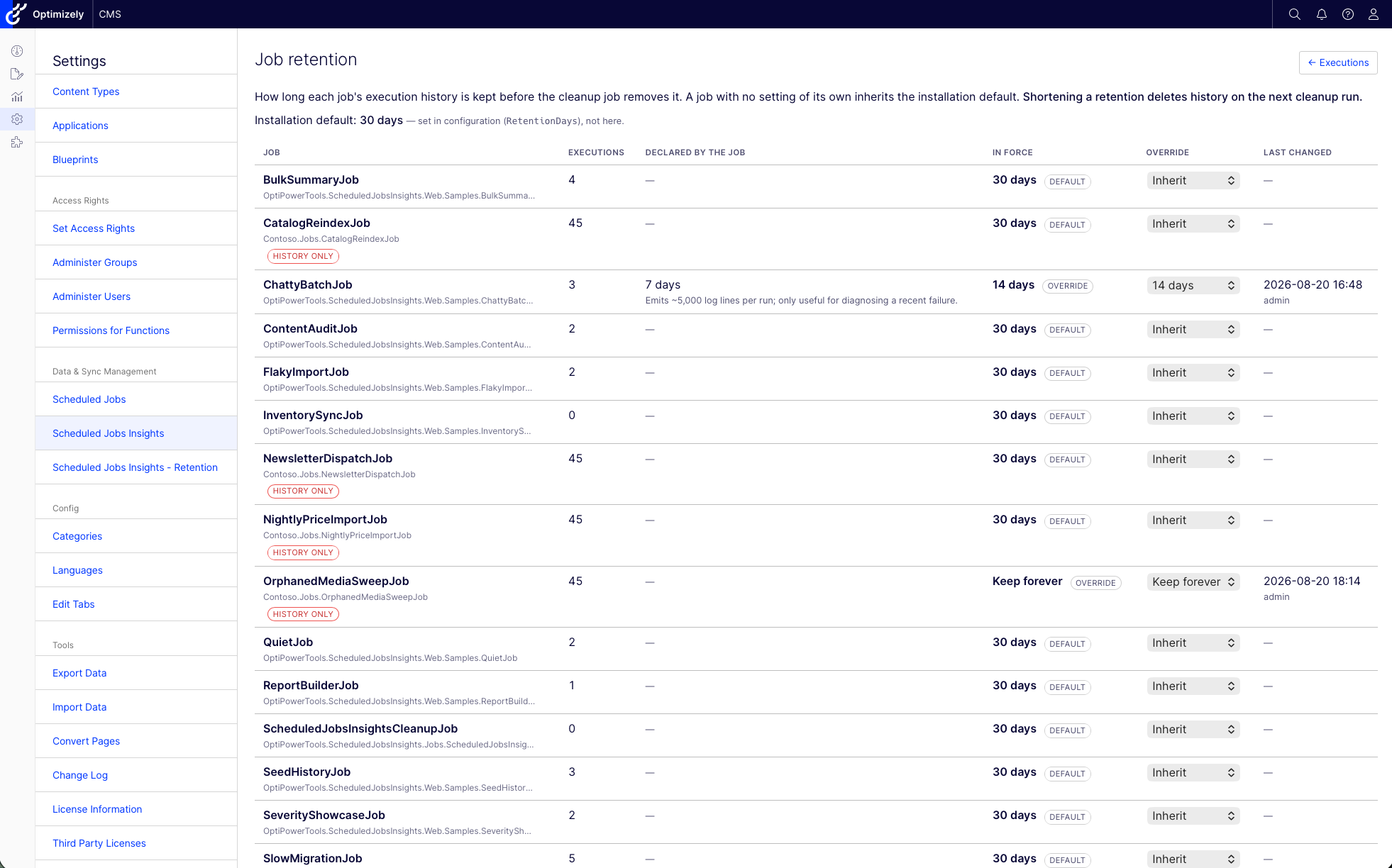
Task: Open the NightlyPriceImportJob override dropdown
Action: (x=1193, y=521)
